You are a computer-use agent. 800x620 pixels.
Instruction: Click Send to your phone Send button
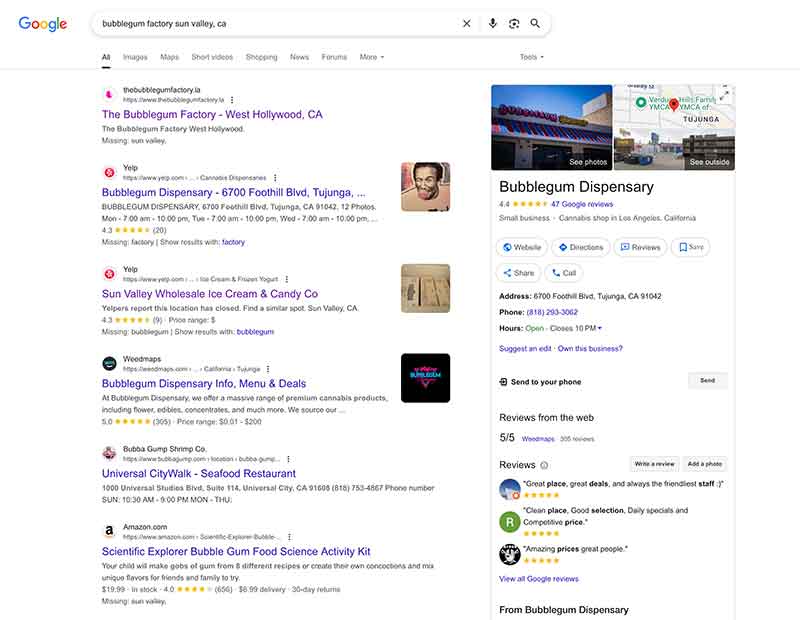(708, 381)
